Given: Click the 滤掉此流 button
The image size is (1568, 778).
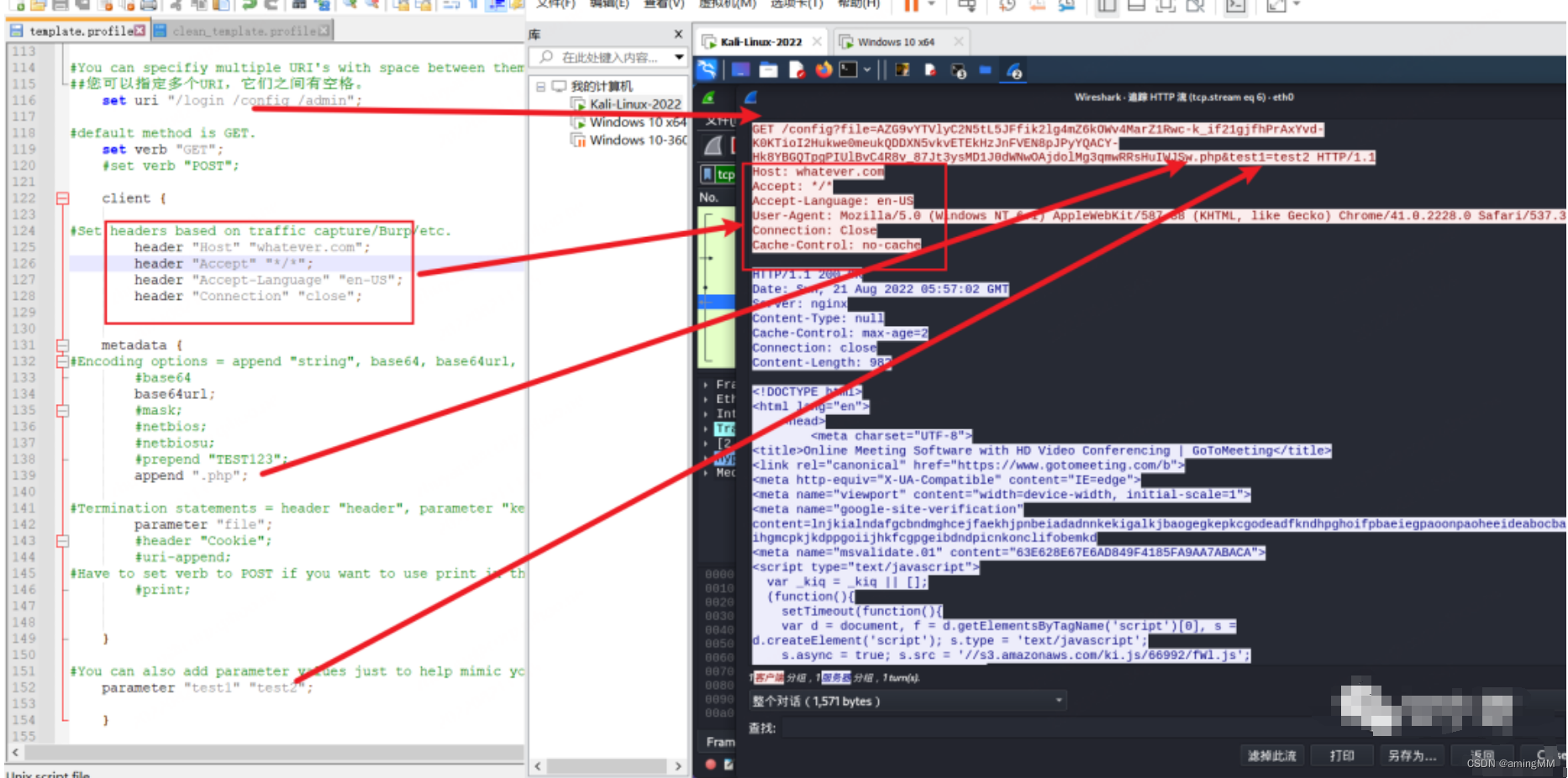Looking at the screenshot, I should pyautogui.click(x=1271, y=755).
